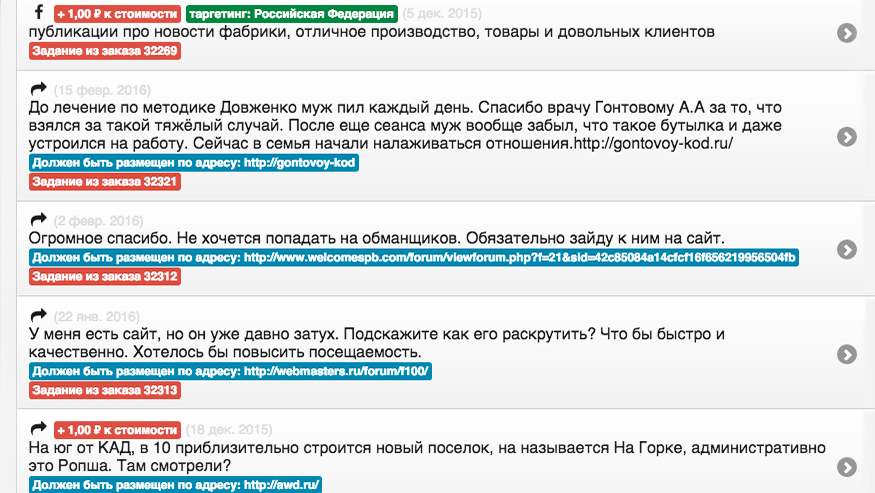This screenshot has height=493, width=875.
Task: Select the text about публикации про новости фабрики
Action: (372, 32)
